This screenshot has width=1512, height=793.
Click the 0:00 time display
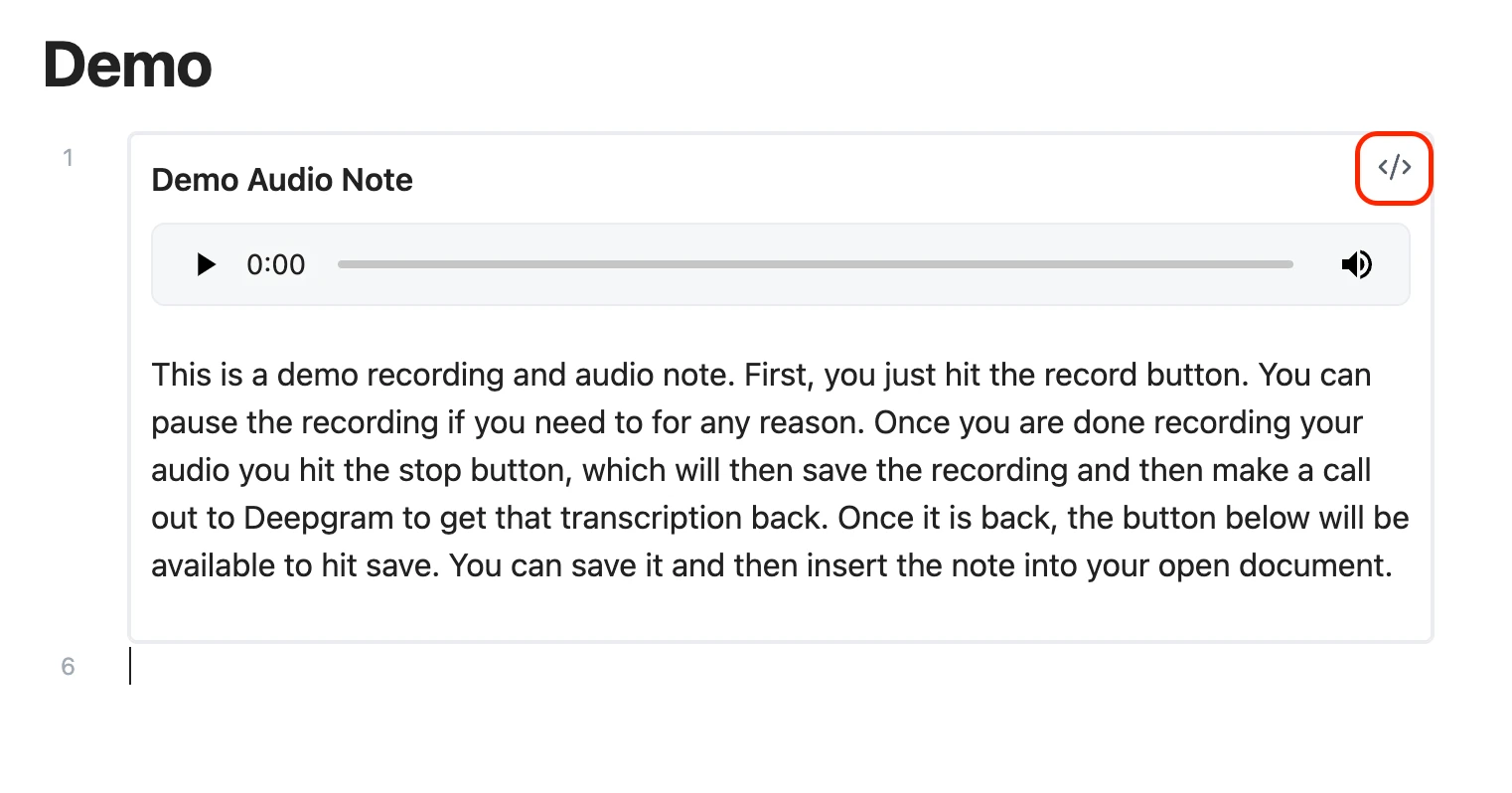[275, 264]
